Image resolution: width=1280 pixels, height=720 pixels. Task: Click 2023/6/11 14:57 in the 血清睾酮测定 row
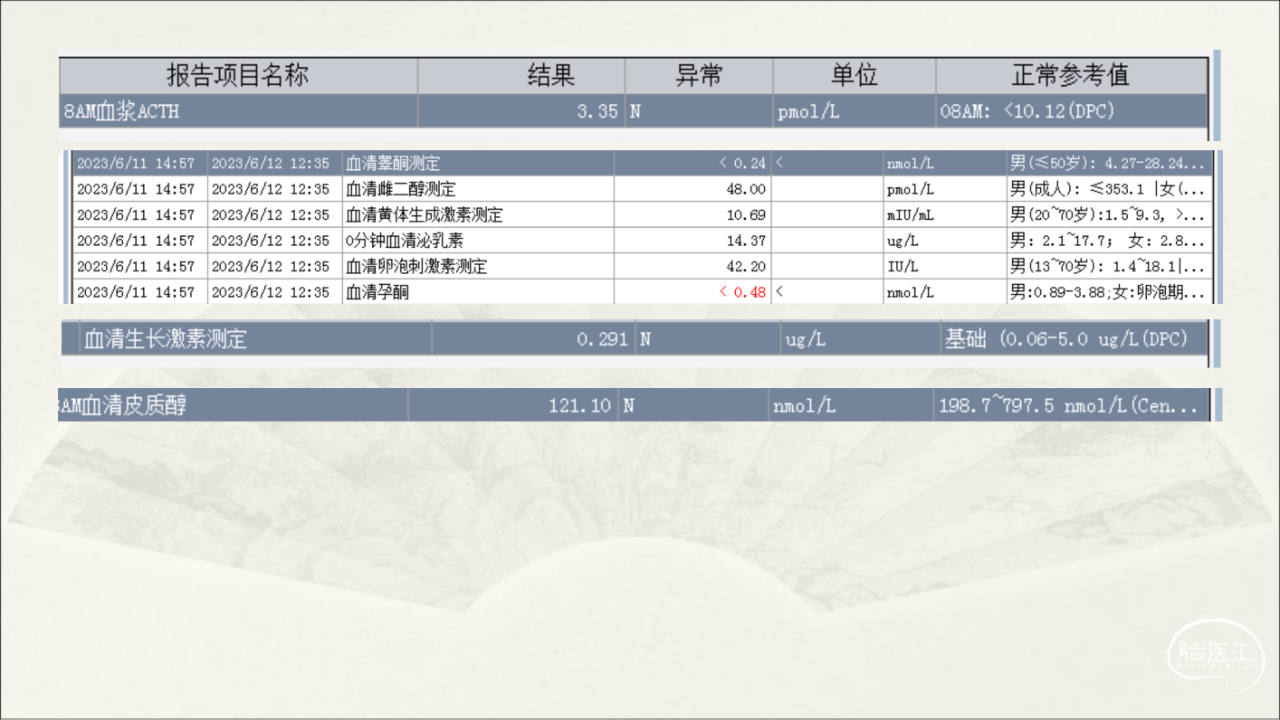[136, 163]
